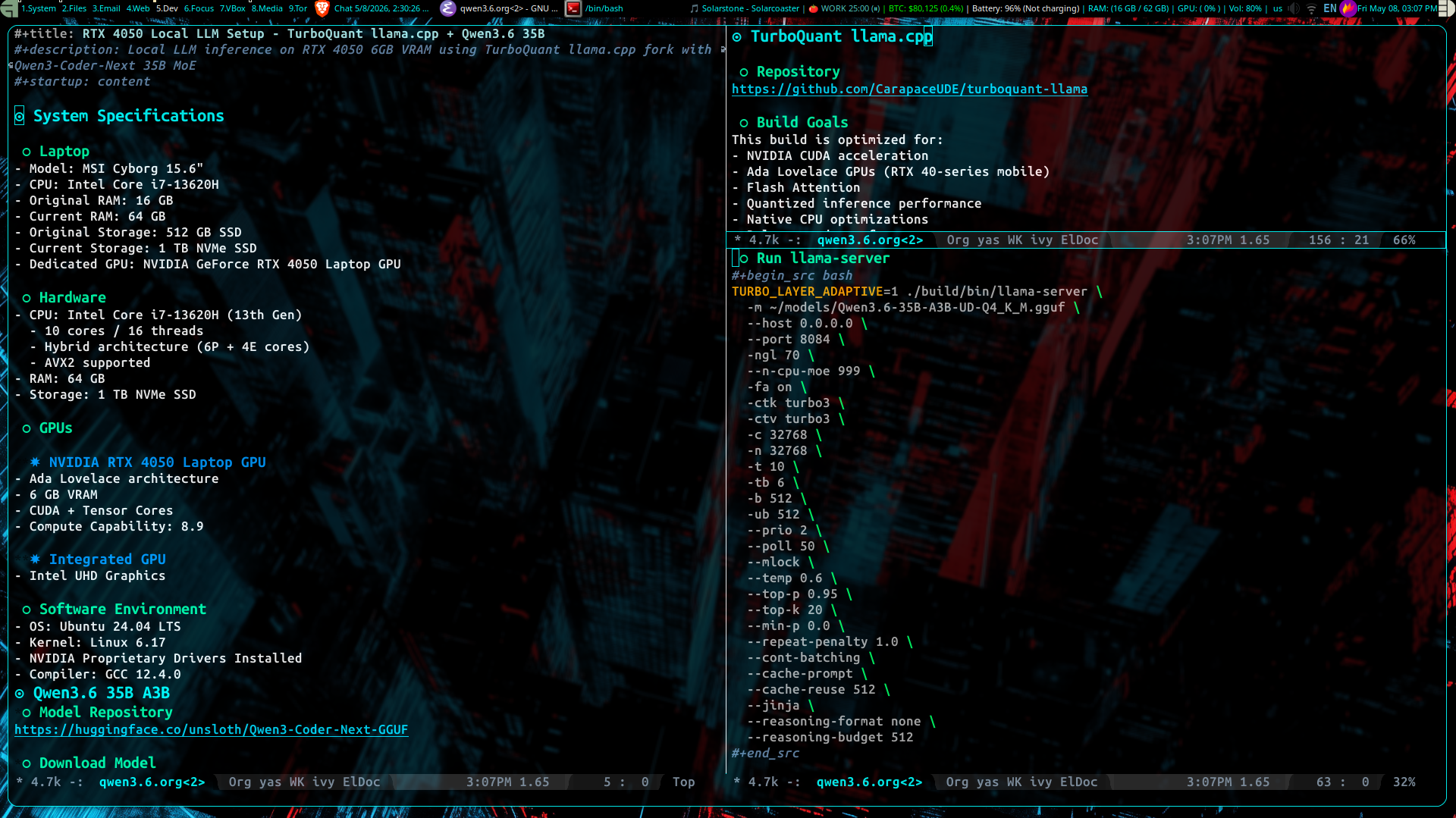Viewport: 1456px width, 818px height.
Task: Click the 66% position in the top-right mode line
Action: click(1404, 240)
